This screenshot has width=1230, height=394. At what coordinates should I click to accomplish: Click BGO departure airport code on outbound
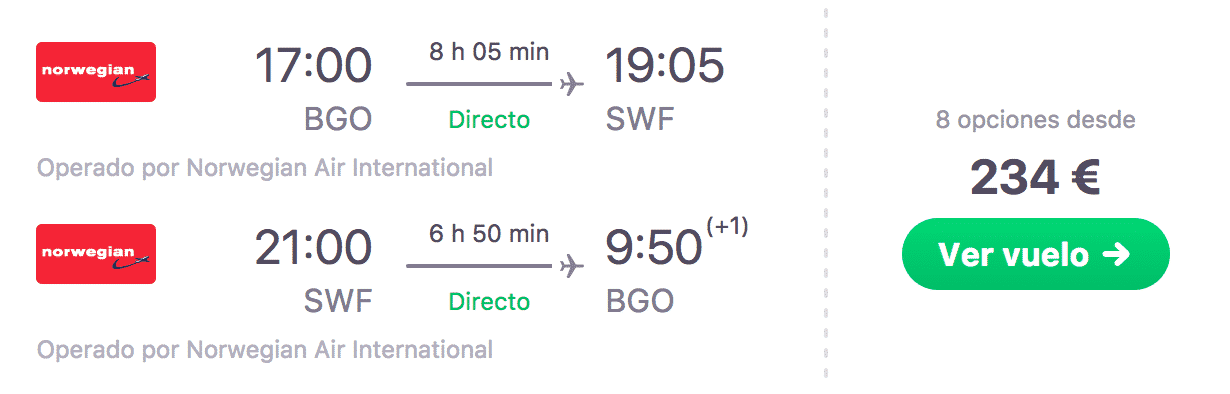338,120
